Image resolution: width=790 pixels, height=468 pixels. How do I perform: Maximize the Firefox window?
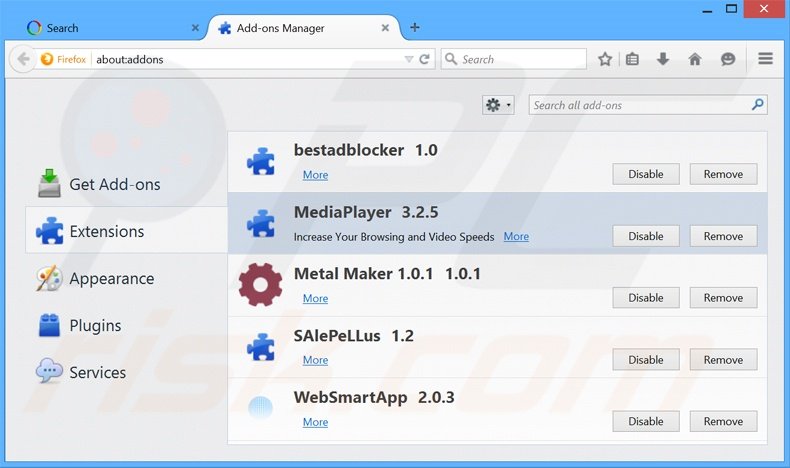732,9
